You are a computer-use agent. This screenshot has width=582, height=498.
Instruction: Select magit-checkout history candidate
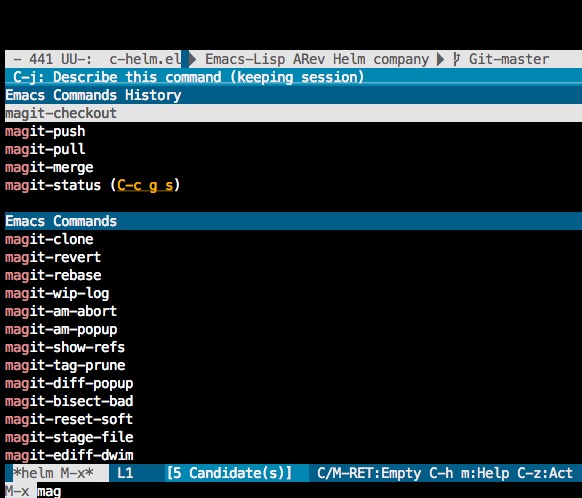pos(293,113)
